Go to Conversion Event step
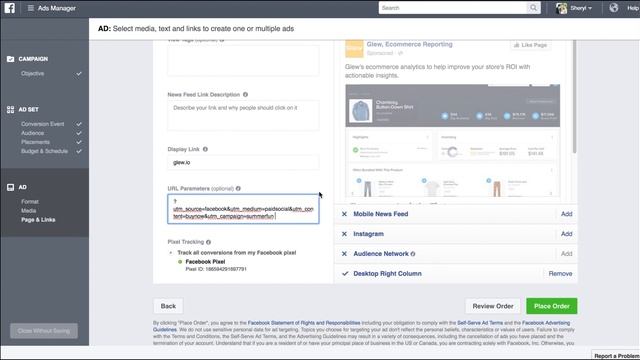640x360 pixels. click(42, 124)
